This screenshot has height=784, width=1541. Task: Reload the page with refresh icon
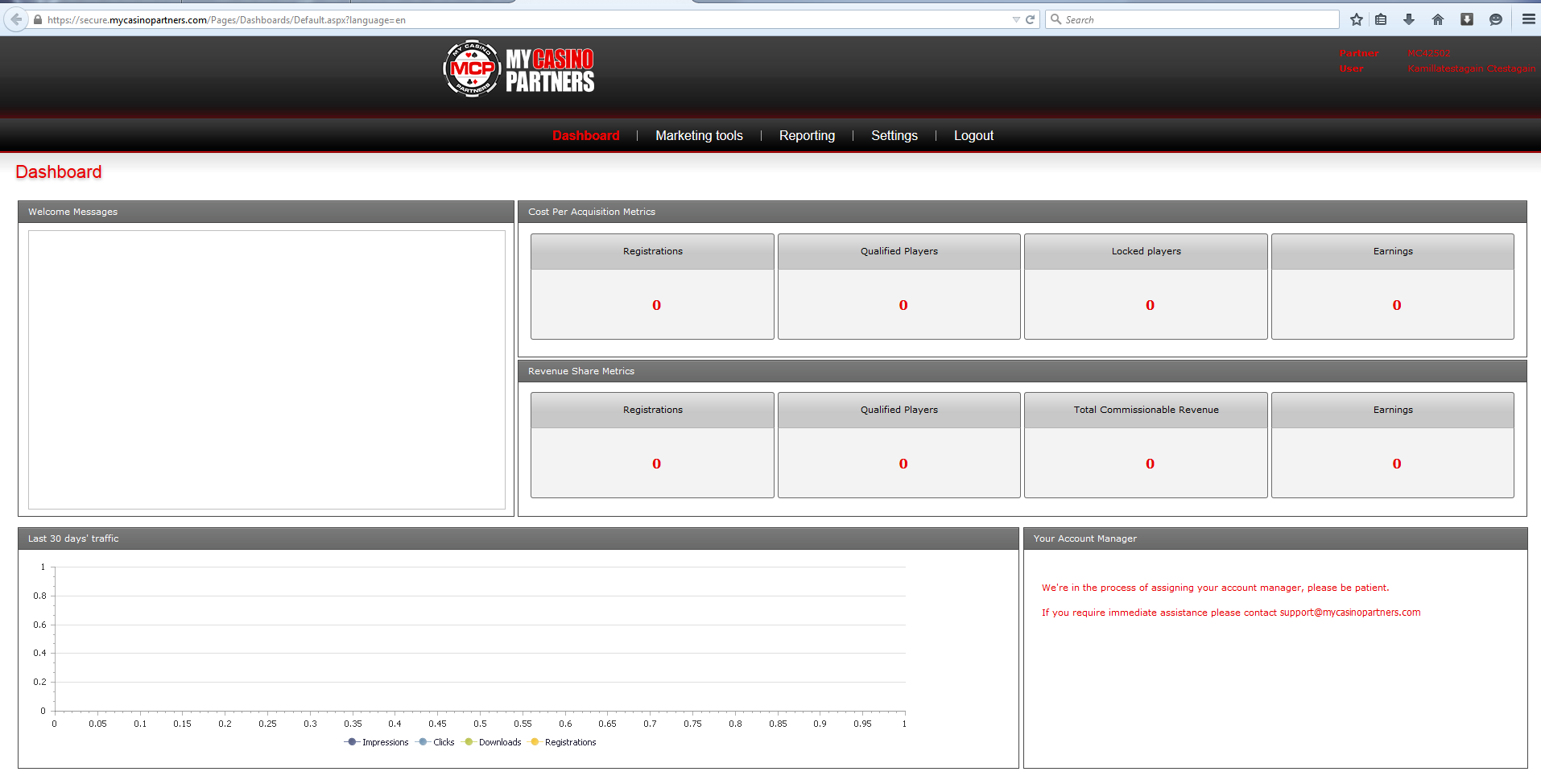pyautogui.click(x=1030, y=20)
